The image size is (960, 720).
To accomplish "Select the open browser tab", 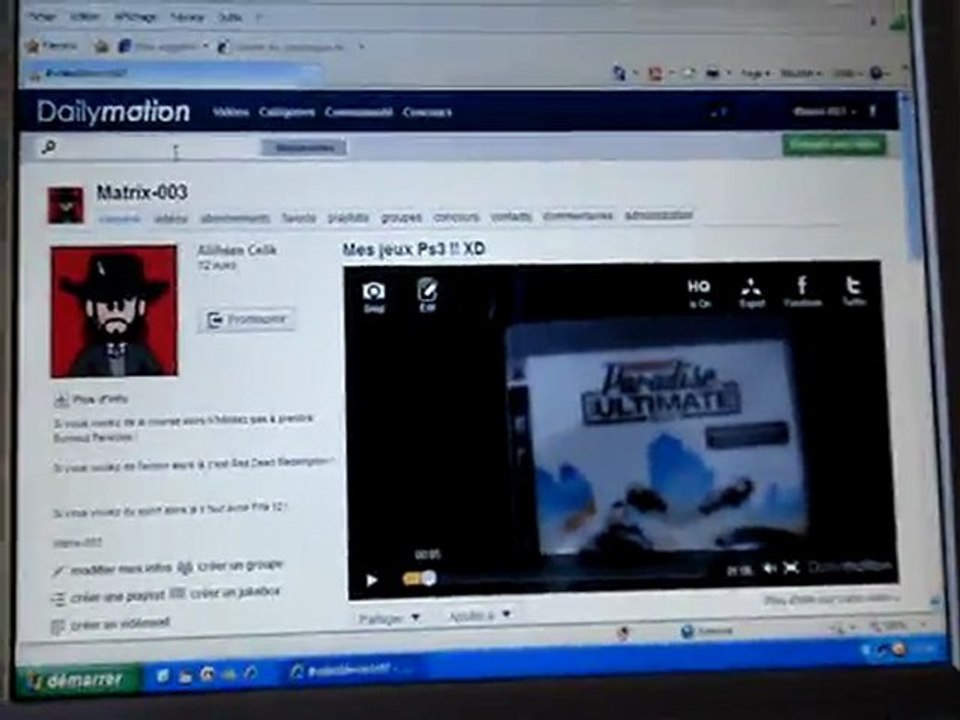I will [174, 73].
